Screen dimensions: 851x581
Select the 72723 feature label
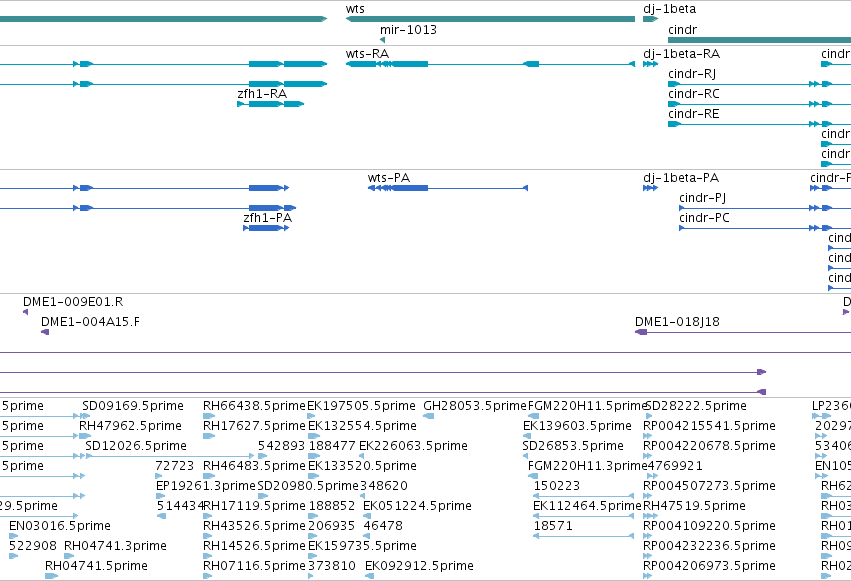click(x=174, y=466)
